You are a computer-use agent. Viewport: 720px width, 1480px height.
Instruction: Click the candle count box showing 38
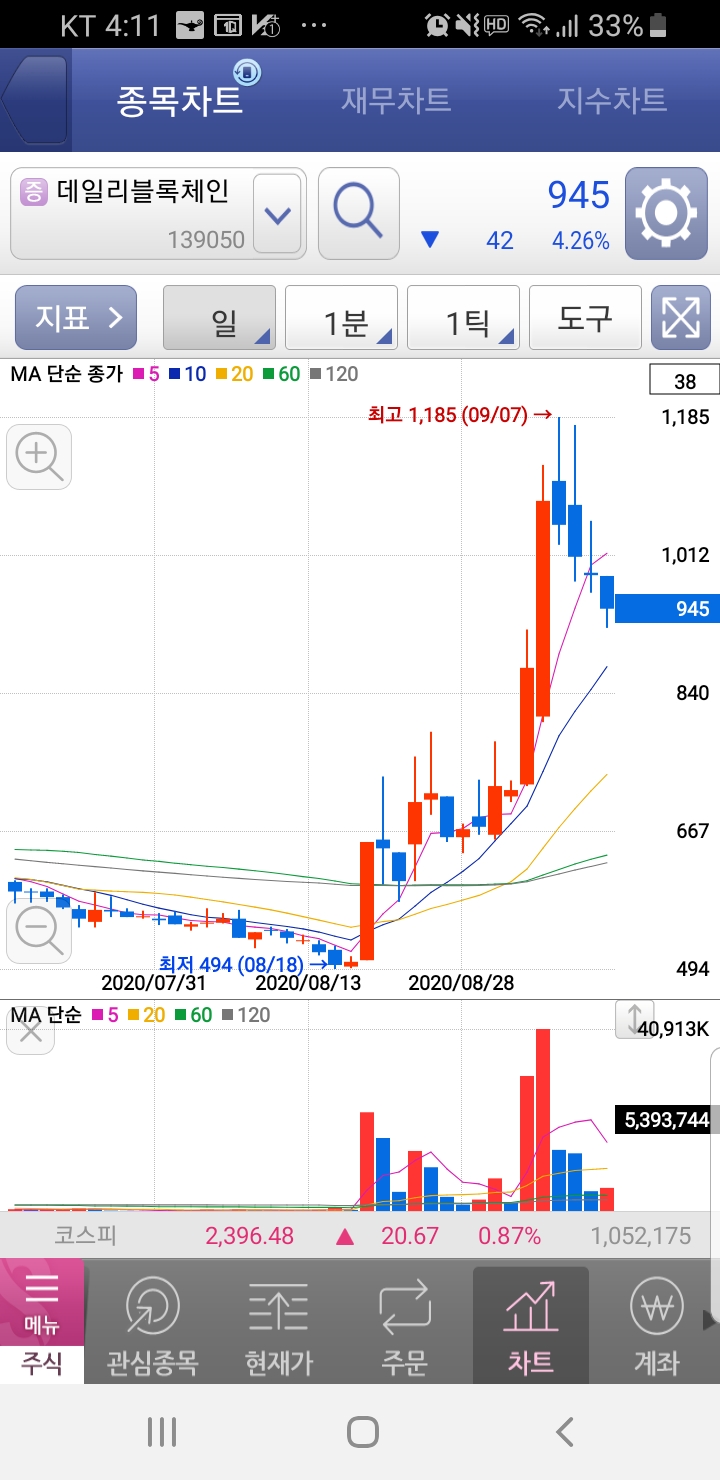click(685, 381)
